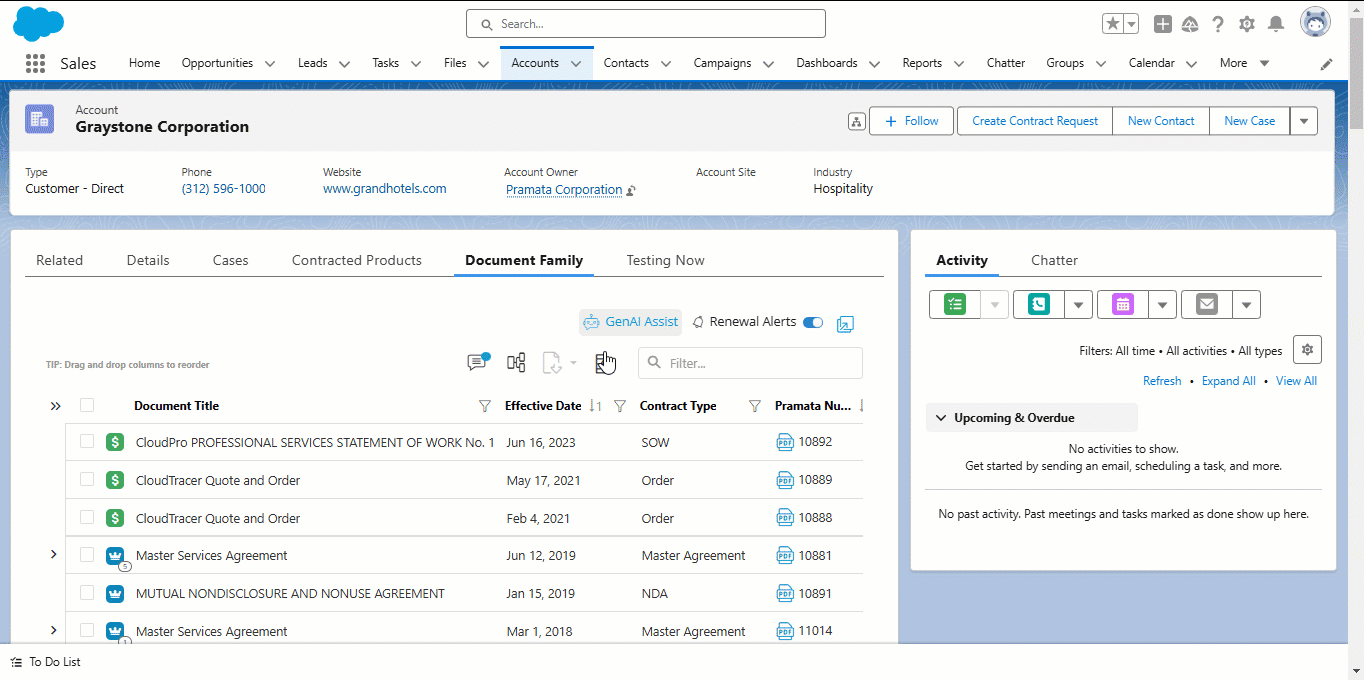Open the More navigation dropdown
This screenshot has height=680, width=1364.
[1244, 63]
